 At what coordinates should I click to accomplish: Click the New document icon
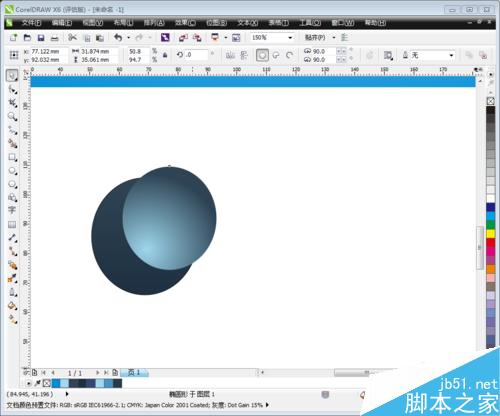coord(13,37)
